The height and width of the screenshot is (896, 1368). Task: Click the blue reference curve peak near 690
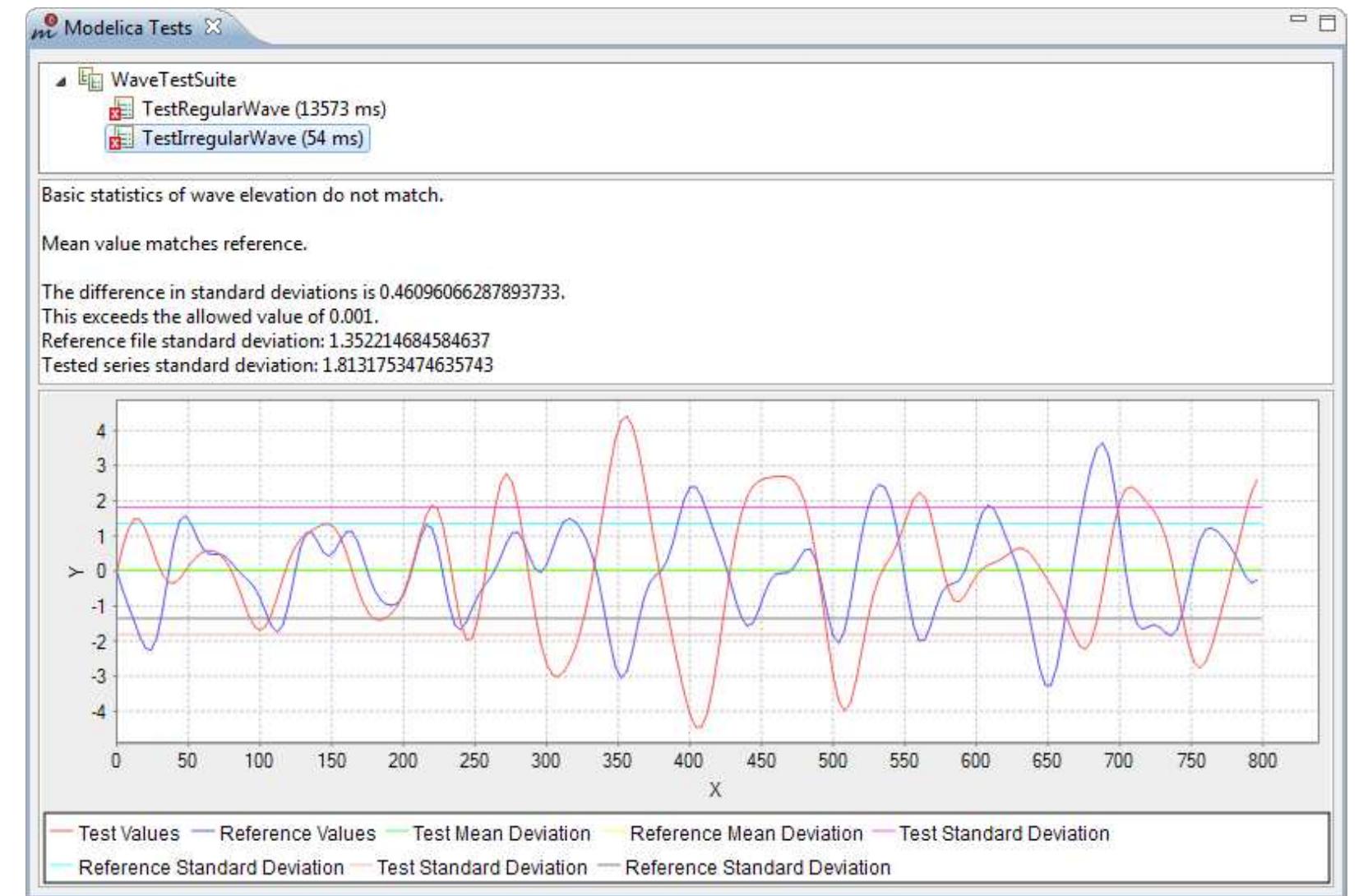1102,444
